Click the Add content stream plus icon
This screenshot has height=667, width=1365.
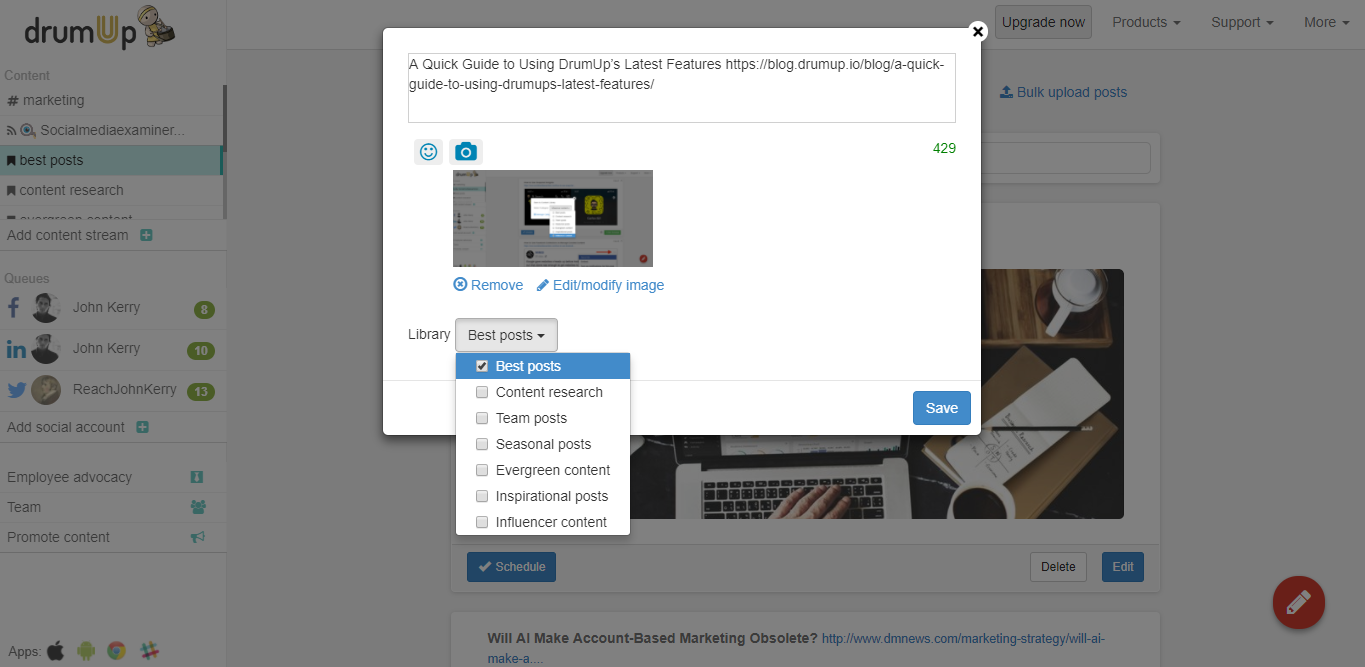click(x=146, y=235)
